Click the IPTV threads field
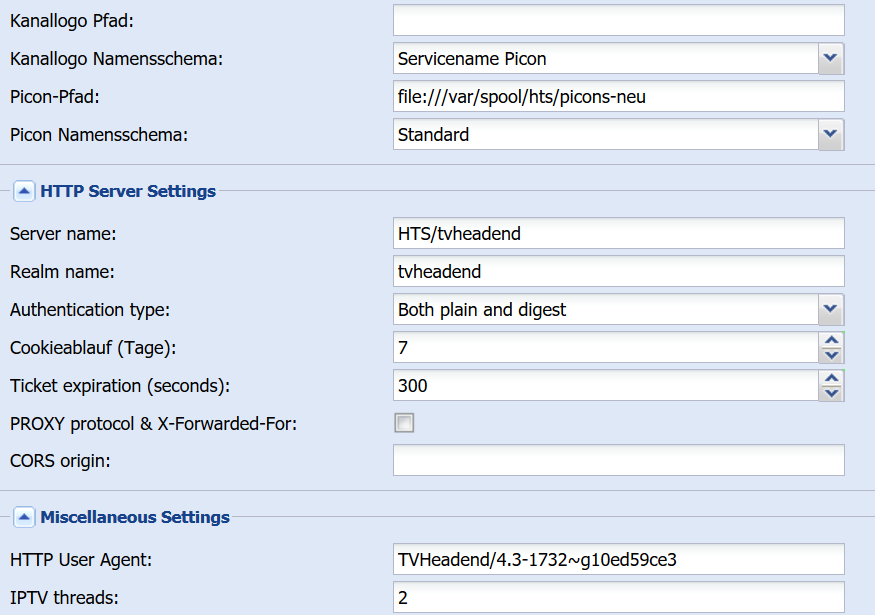This screenshot has height=615, width=875. tap(618, 597)
